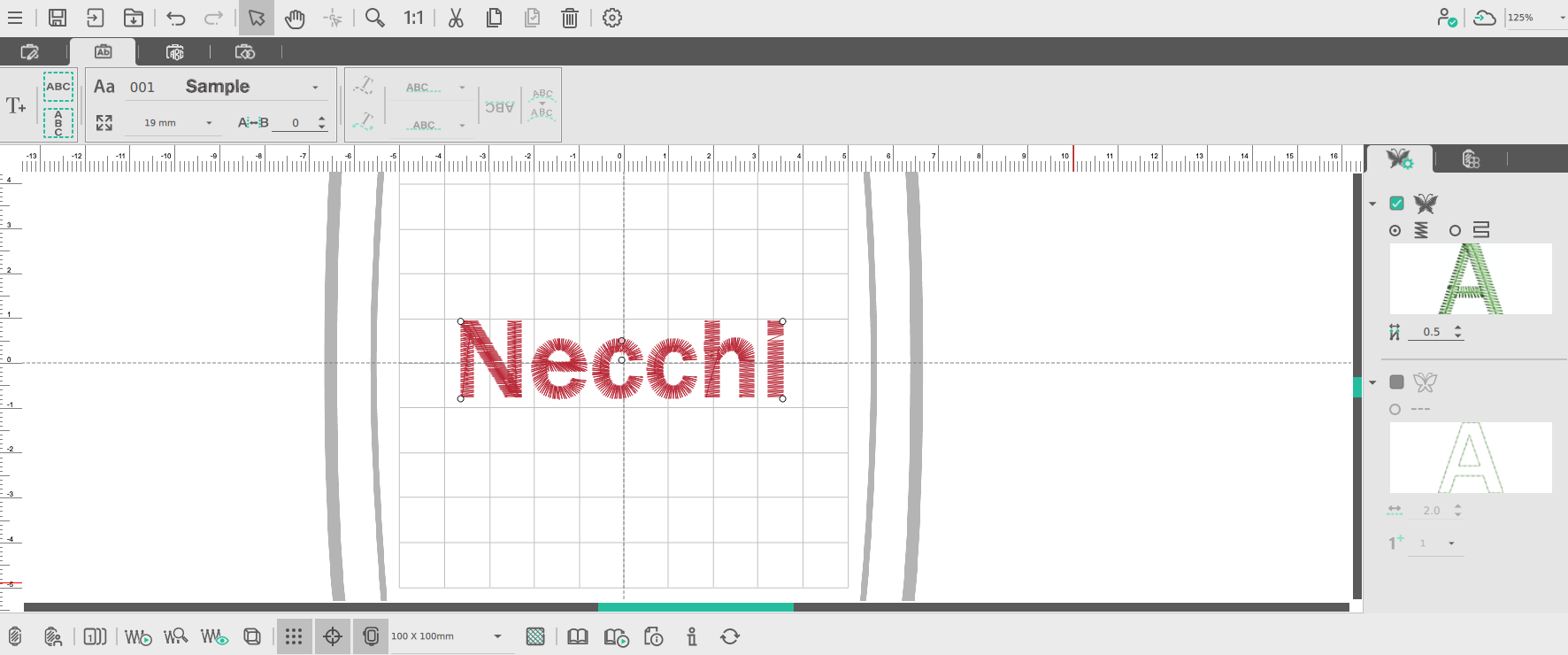Set the view to 1:1 scale

413,18
